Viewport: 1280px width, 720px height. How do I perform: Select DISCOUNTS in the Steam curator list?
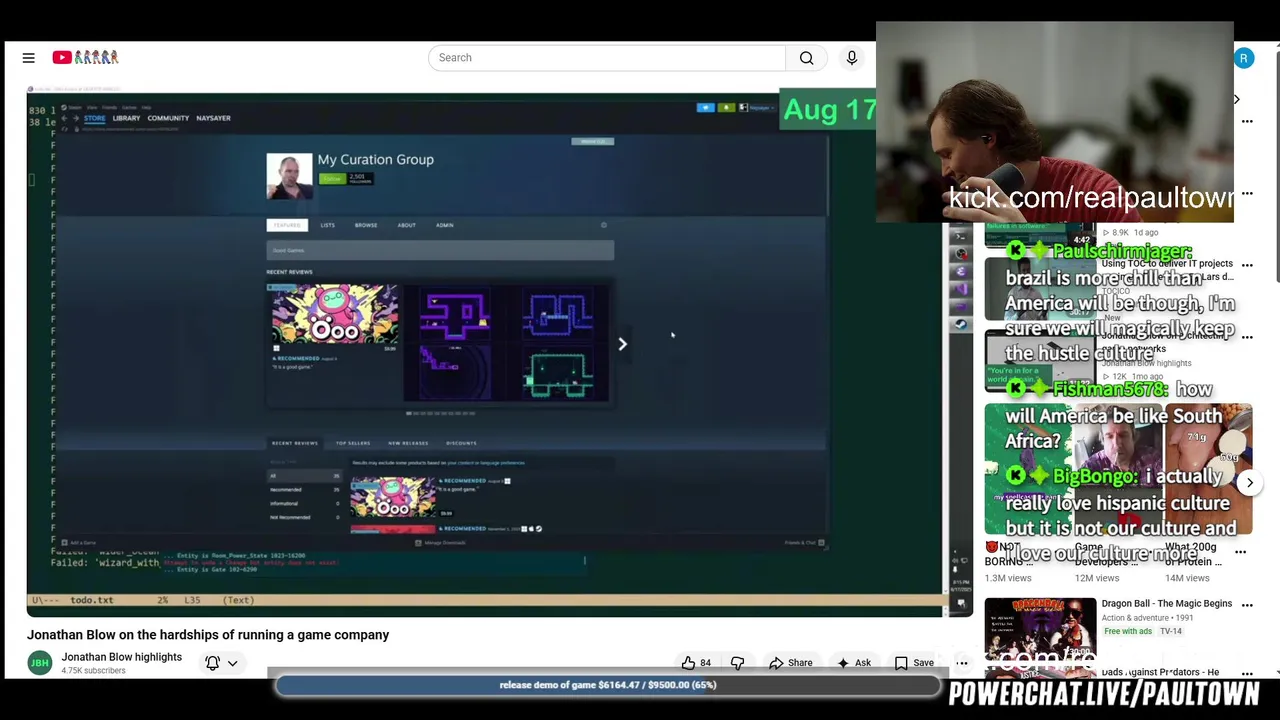(461, 443)
